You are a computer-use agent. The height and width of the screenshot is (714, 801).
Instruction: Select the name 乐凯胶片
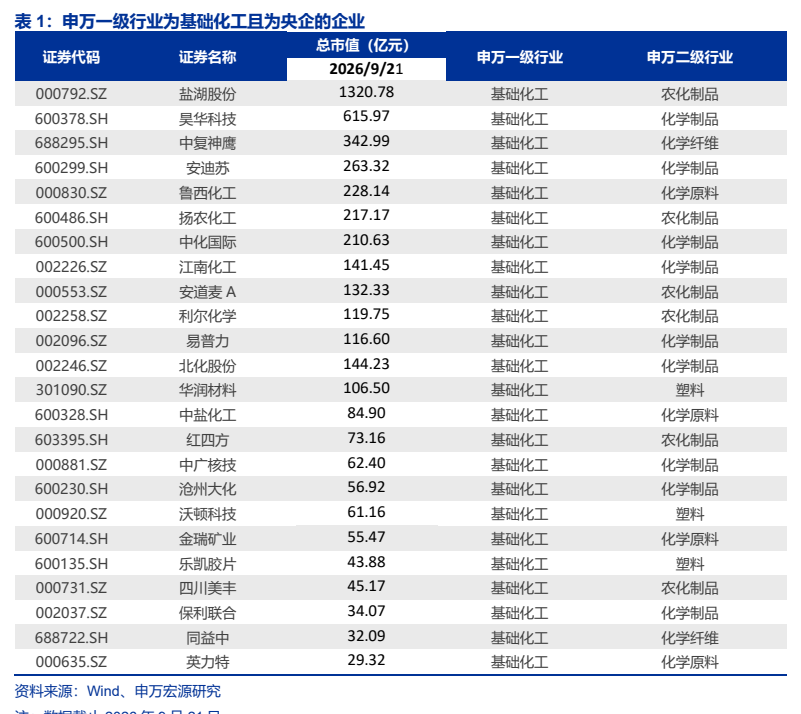(207, 564)
